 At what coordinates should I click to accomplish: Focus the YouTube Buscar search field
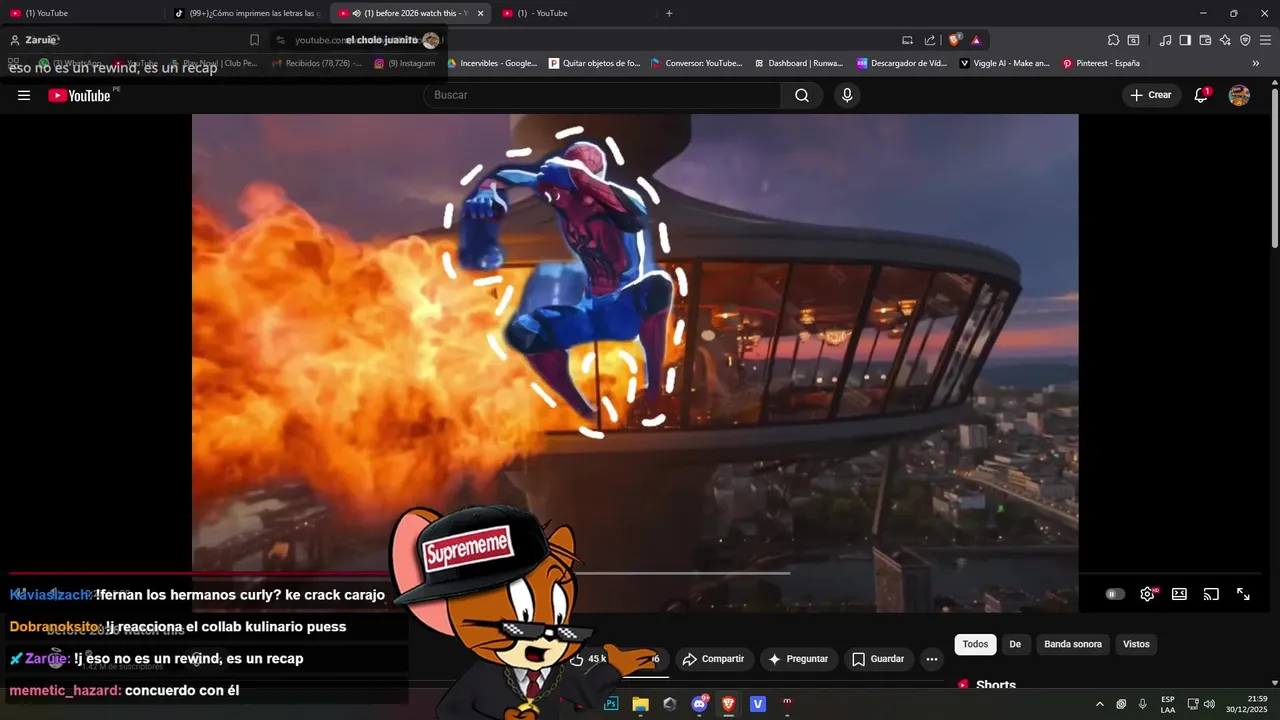pos(602,95)
